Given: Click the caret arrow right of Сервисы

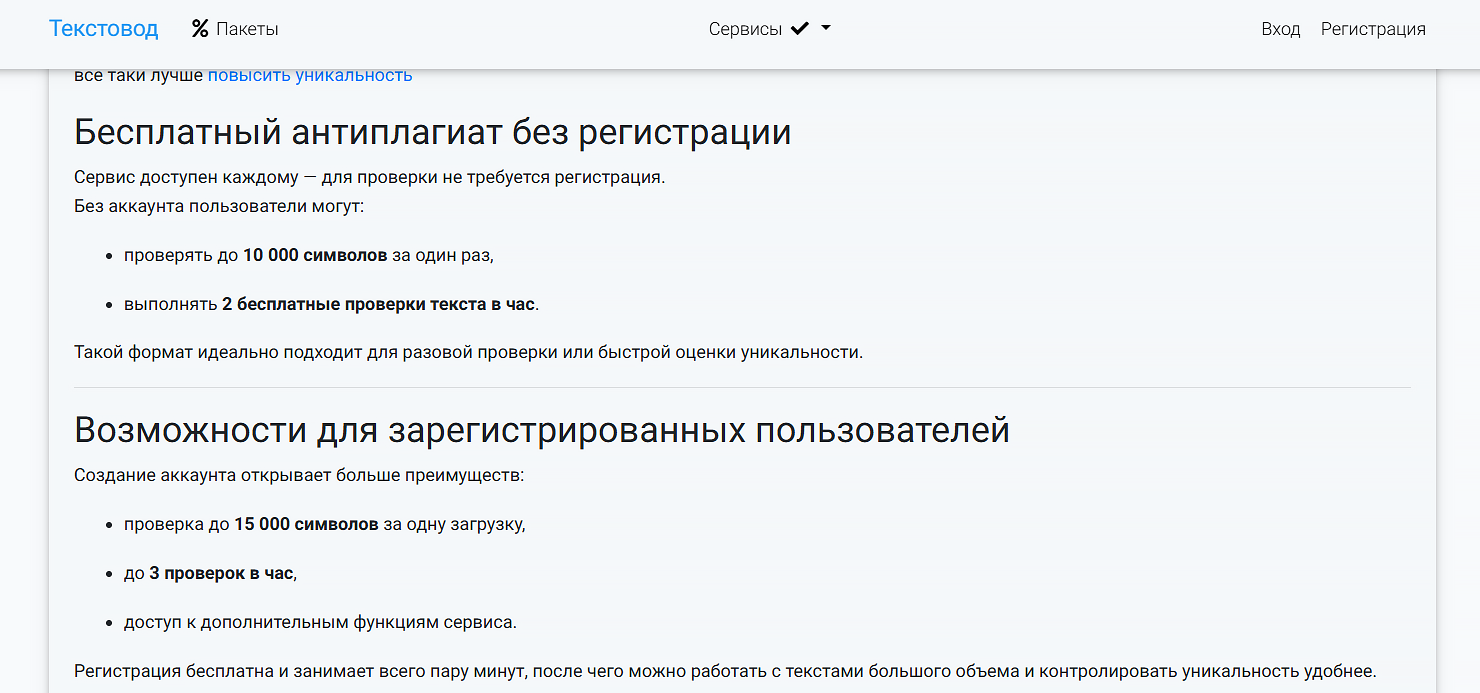Looking at the screenshot, I should click(824, 28).
